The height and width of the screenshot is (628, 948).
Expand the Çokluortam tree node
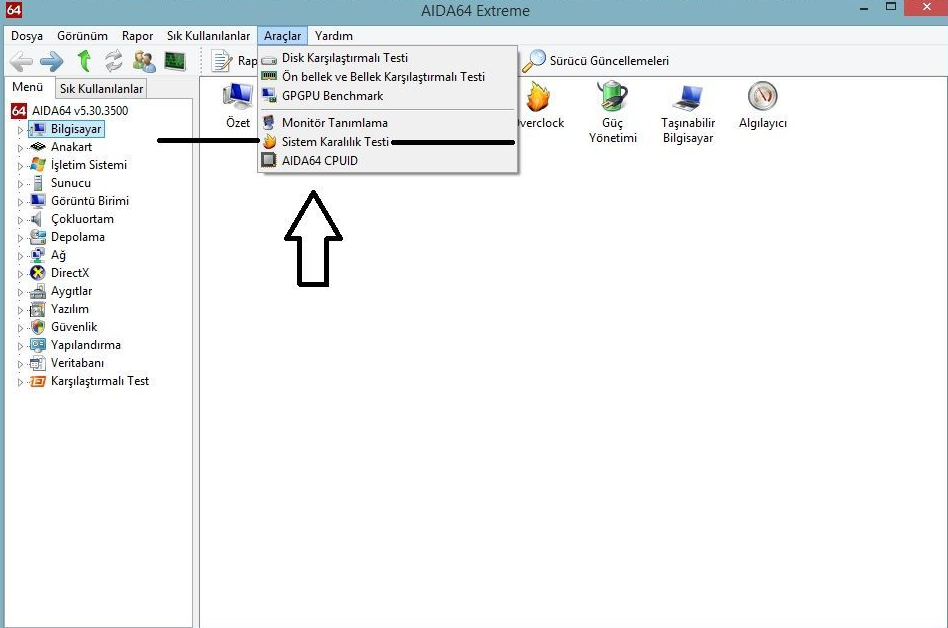pyautogui.click(x=20, y=221)
